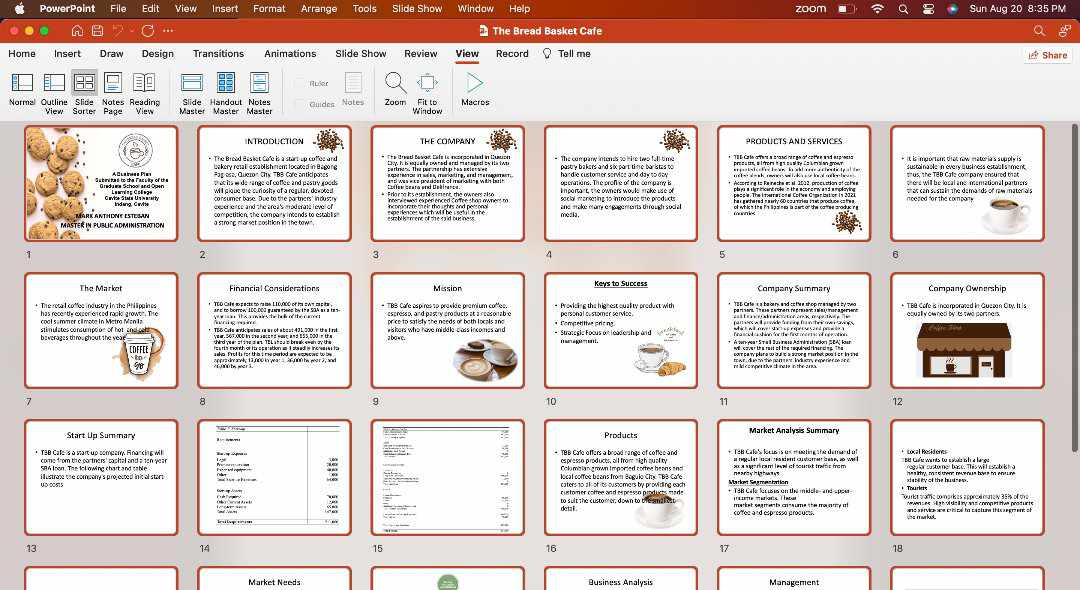The width and height of the screenshot is (1080, 590).
Task: Select PRODUCTS AND SERVICES slide thumbnail
Action: click(794, 183)
